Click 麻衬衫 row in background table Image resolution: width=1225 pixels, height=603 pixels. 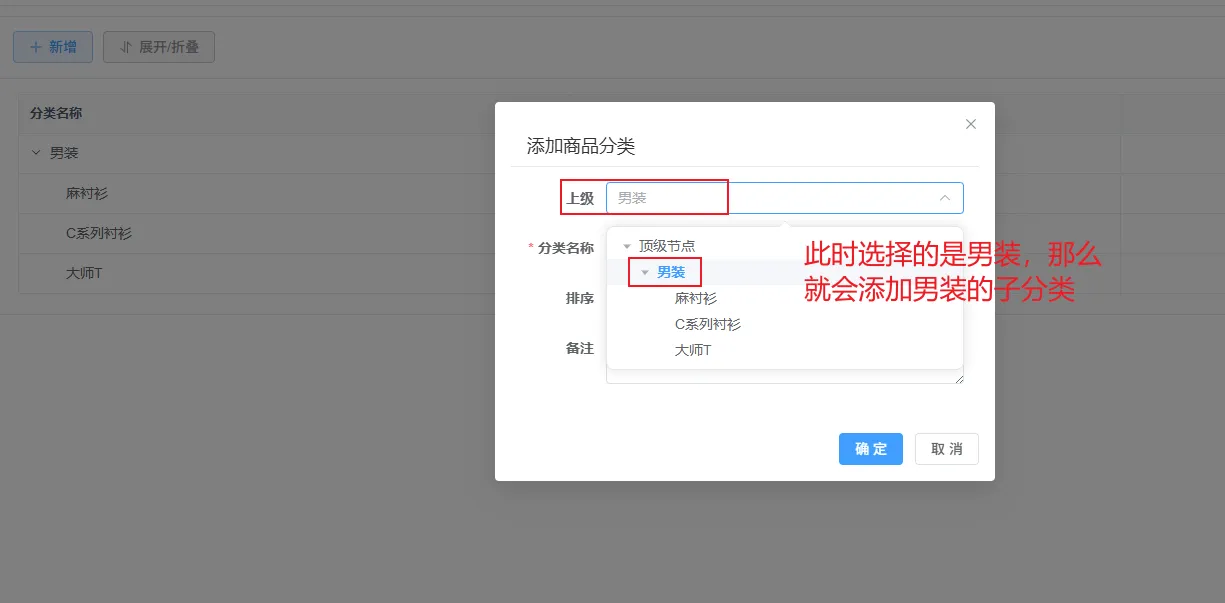(x=87, y=193)
